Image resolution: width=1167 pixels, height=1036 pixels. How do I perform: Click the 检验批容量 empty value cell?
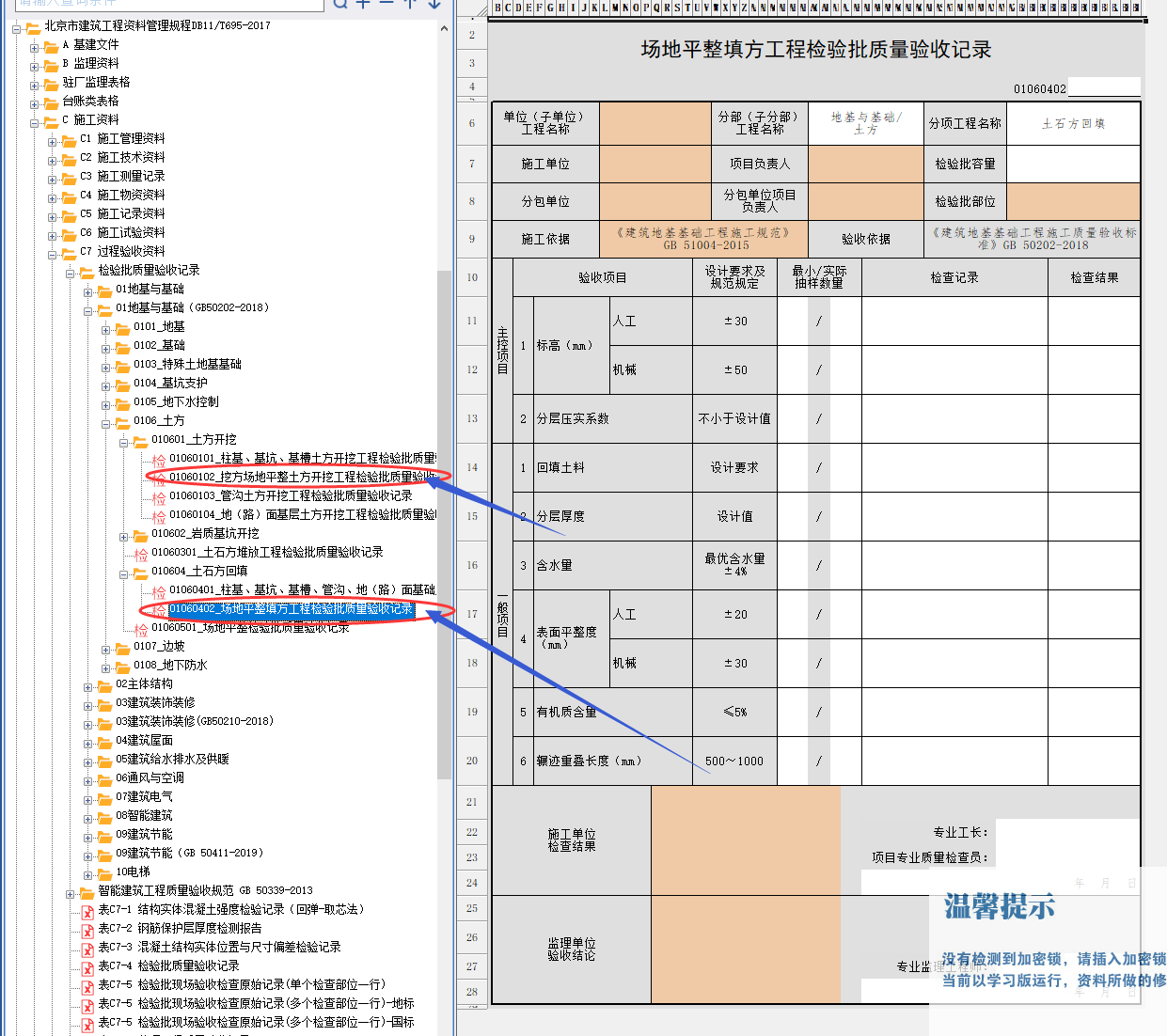click(1073, 164)
